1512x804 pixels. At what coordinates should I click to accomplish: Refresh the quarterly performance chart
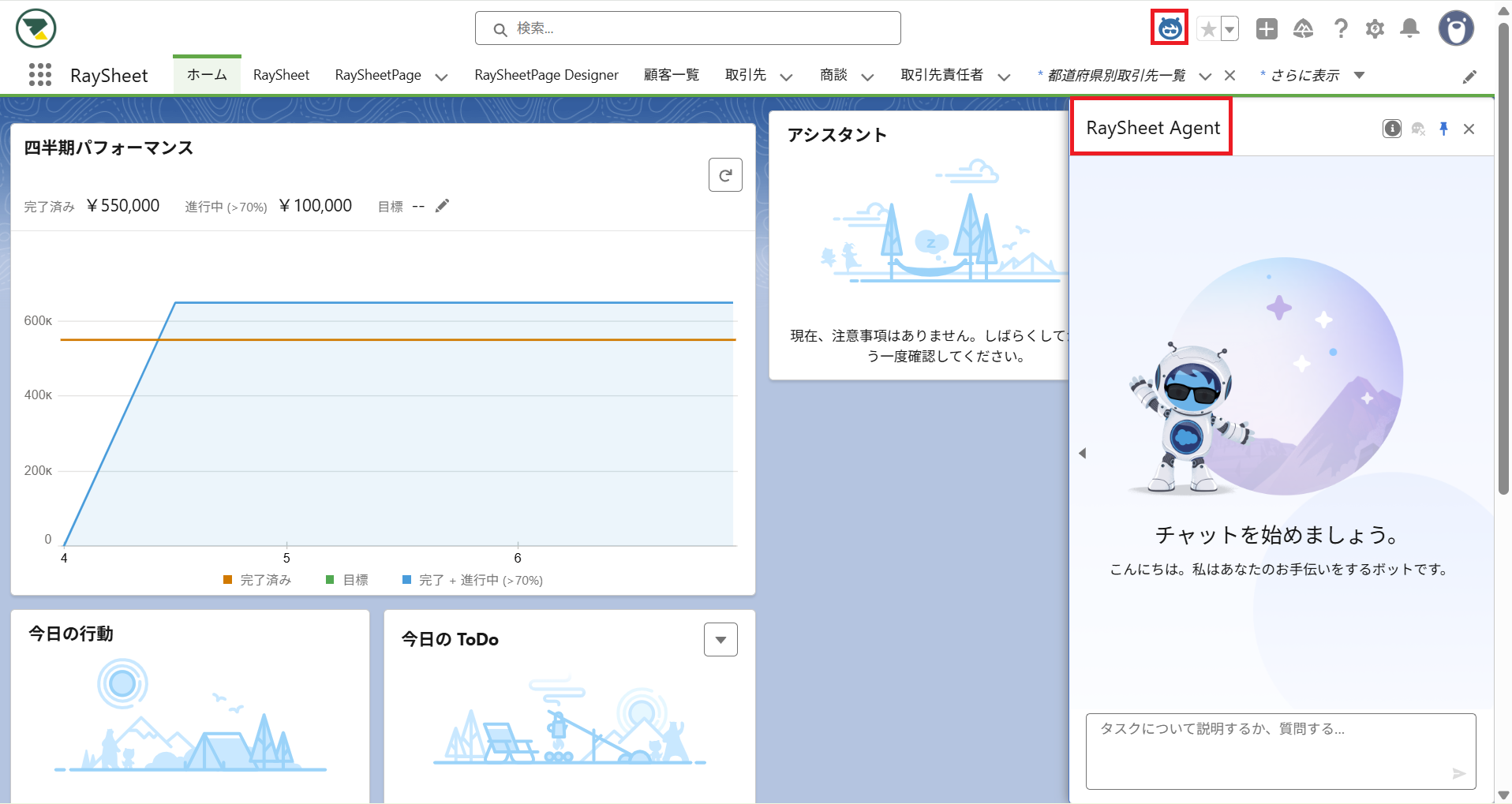724,175
